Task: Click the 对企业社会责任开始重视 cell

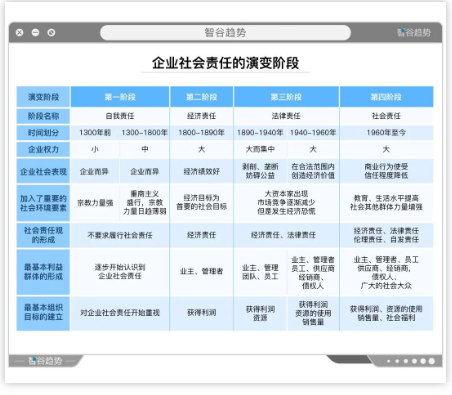Action: pos(120,313)
